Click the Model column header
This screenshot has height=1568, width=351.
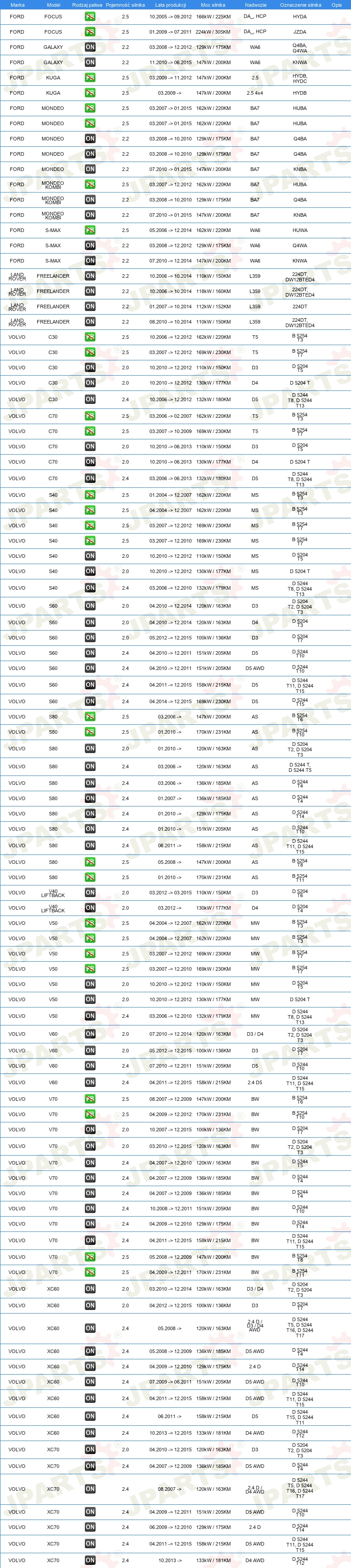point(53,5)
